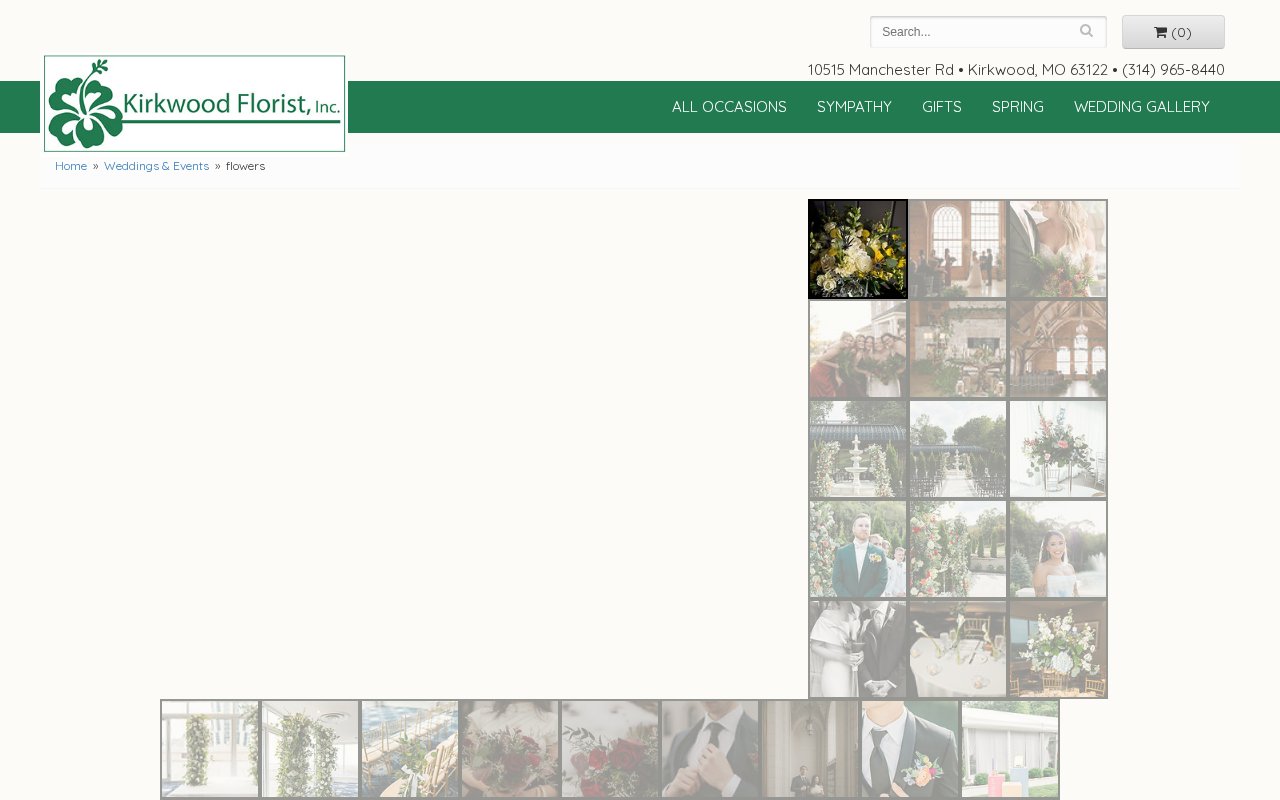The width and height of the screenshot is (1280, 800).
Task: Select the calla lily table setting thumbnail
Action: point(958,649)
